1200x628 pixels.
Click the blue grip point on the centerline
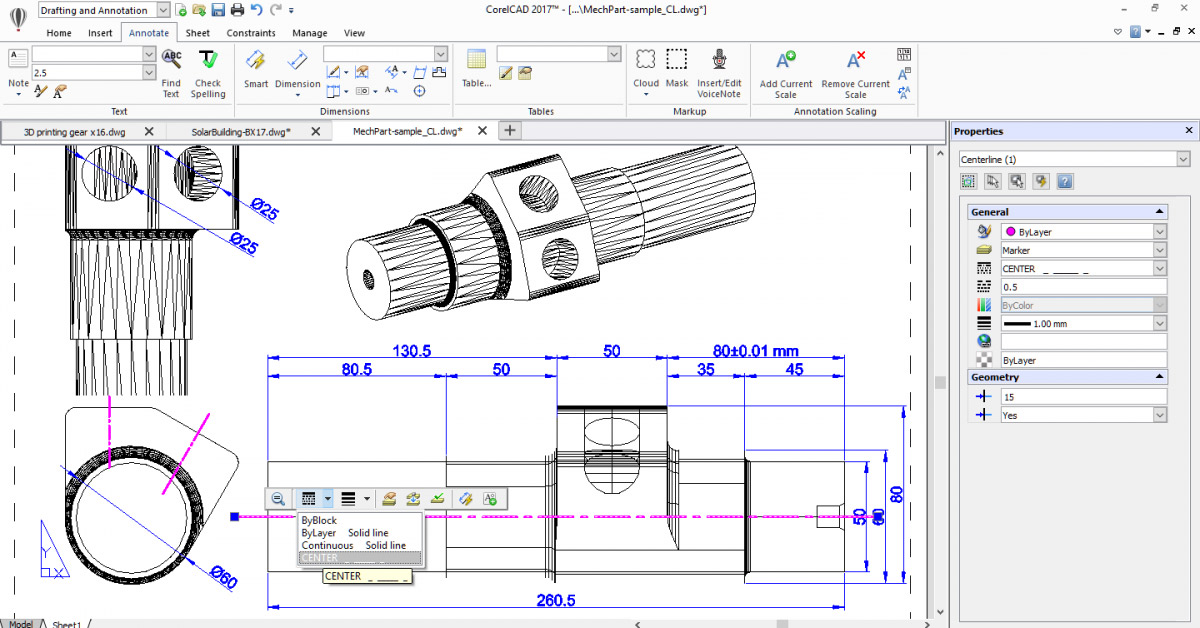point(234,517)
